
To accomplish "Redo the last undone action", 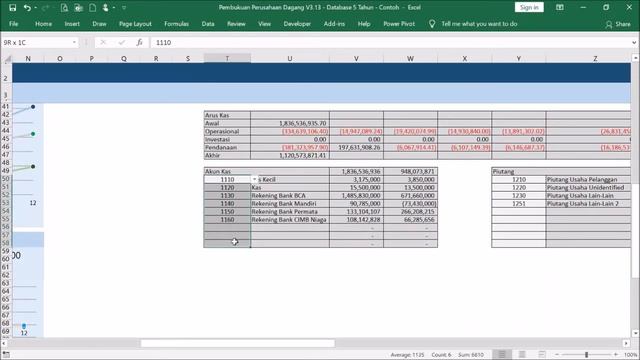I will pos(45,7).
